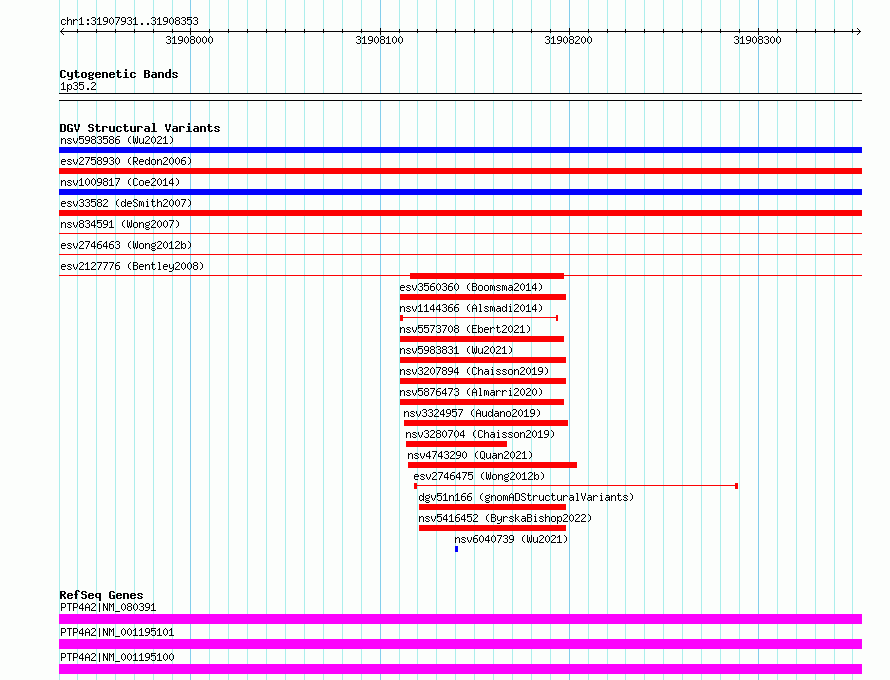
Task: Select the 1p35.2 band label
Action: [78, 86]
